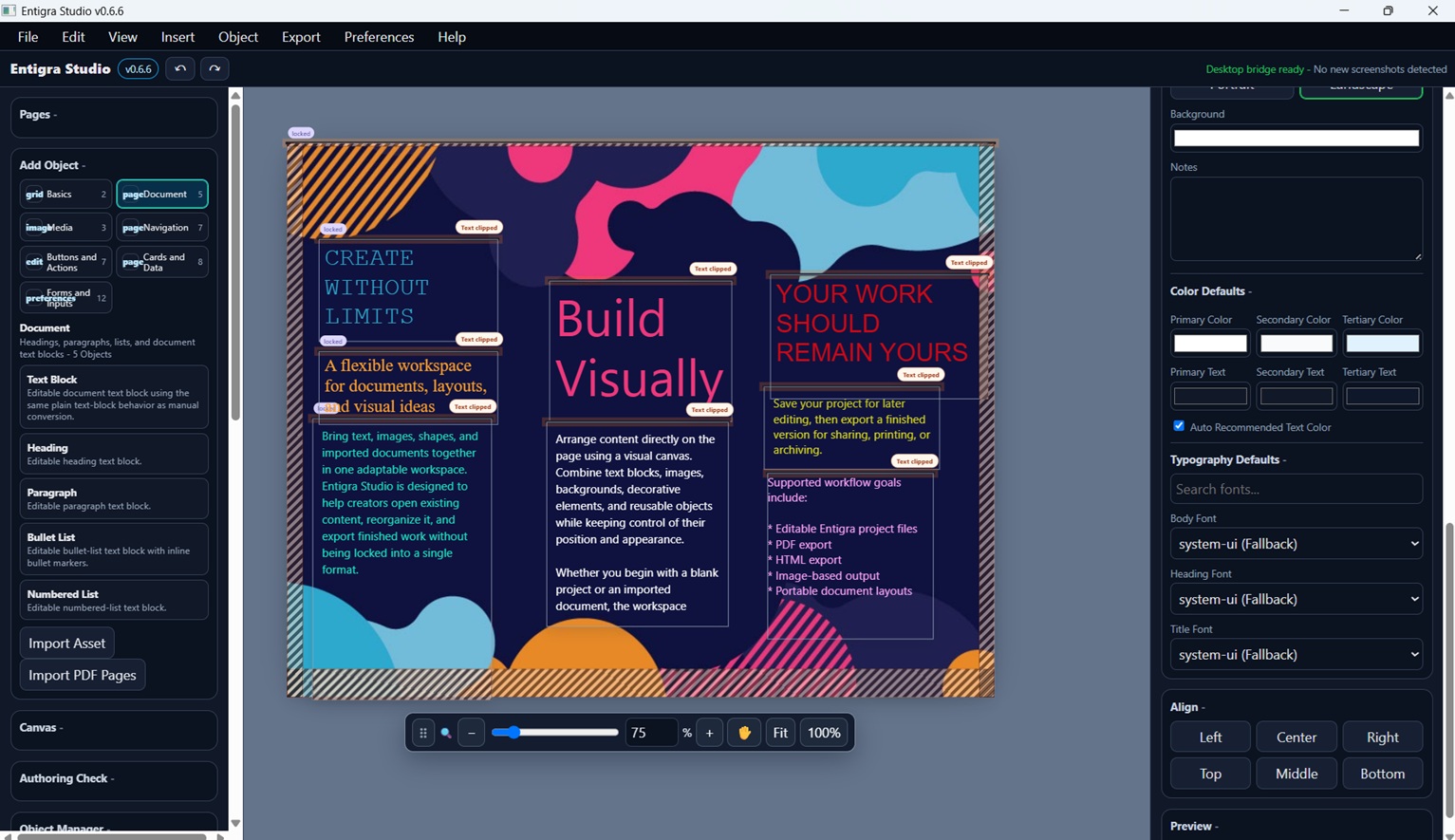Zoom out with the minus button
This screenshot has height=840, width=1455.
[x=472, y=733]
